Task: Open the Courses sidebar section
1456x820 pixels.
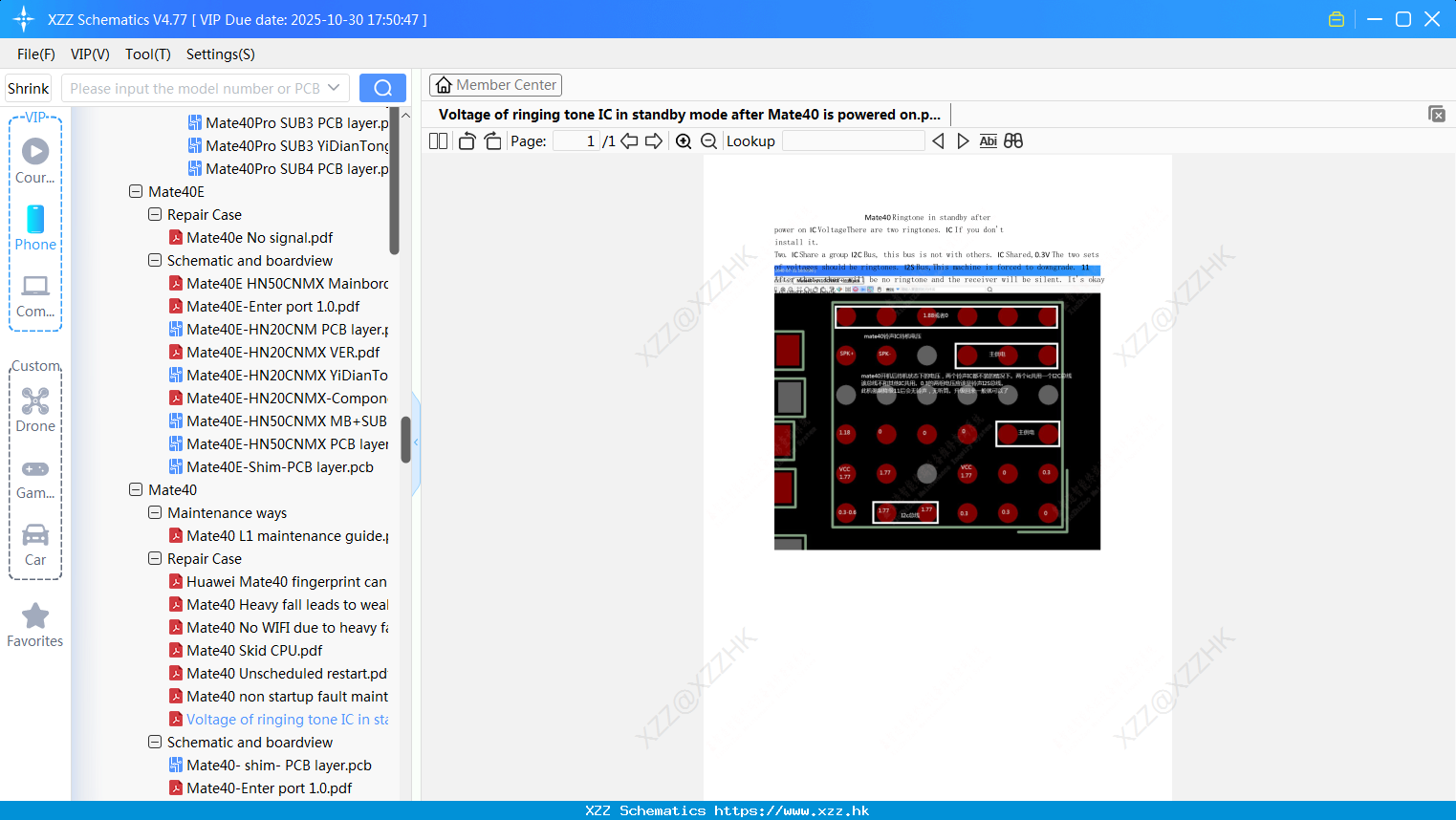Action: [x=35, y=161]
